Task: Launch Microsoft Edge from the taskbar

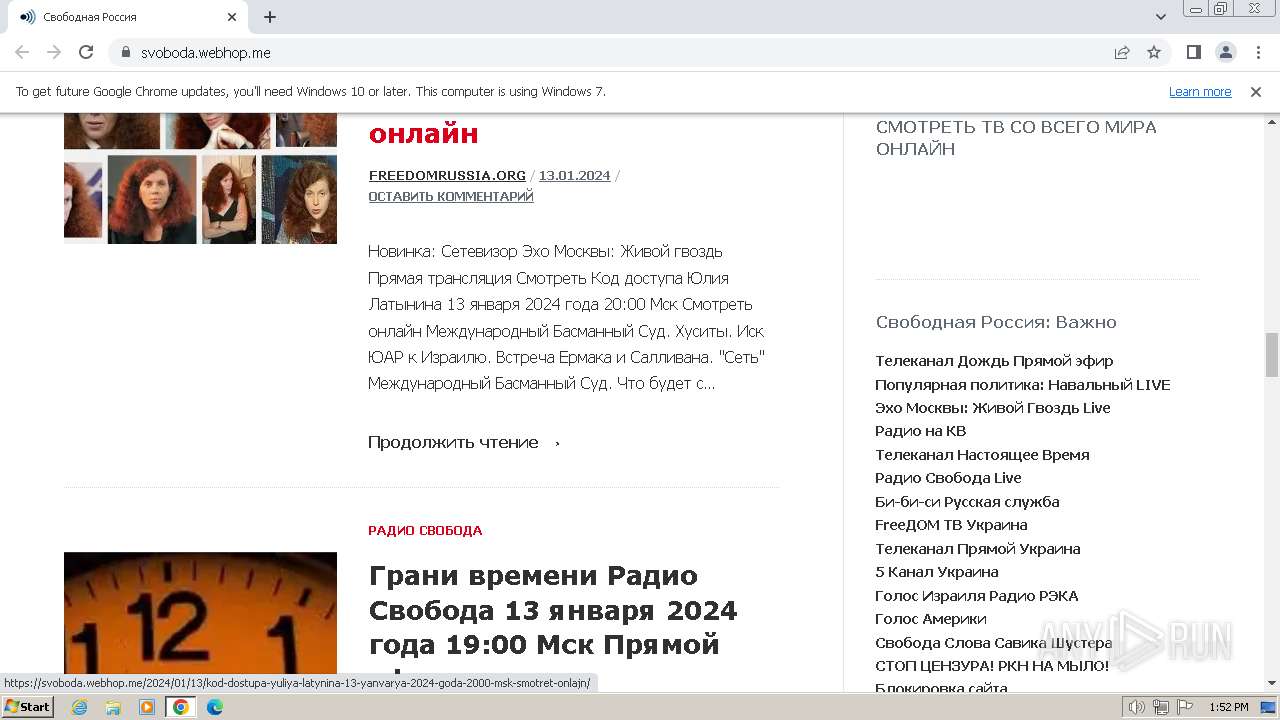Action: point(215,707)
